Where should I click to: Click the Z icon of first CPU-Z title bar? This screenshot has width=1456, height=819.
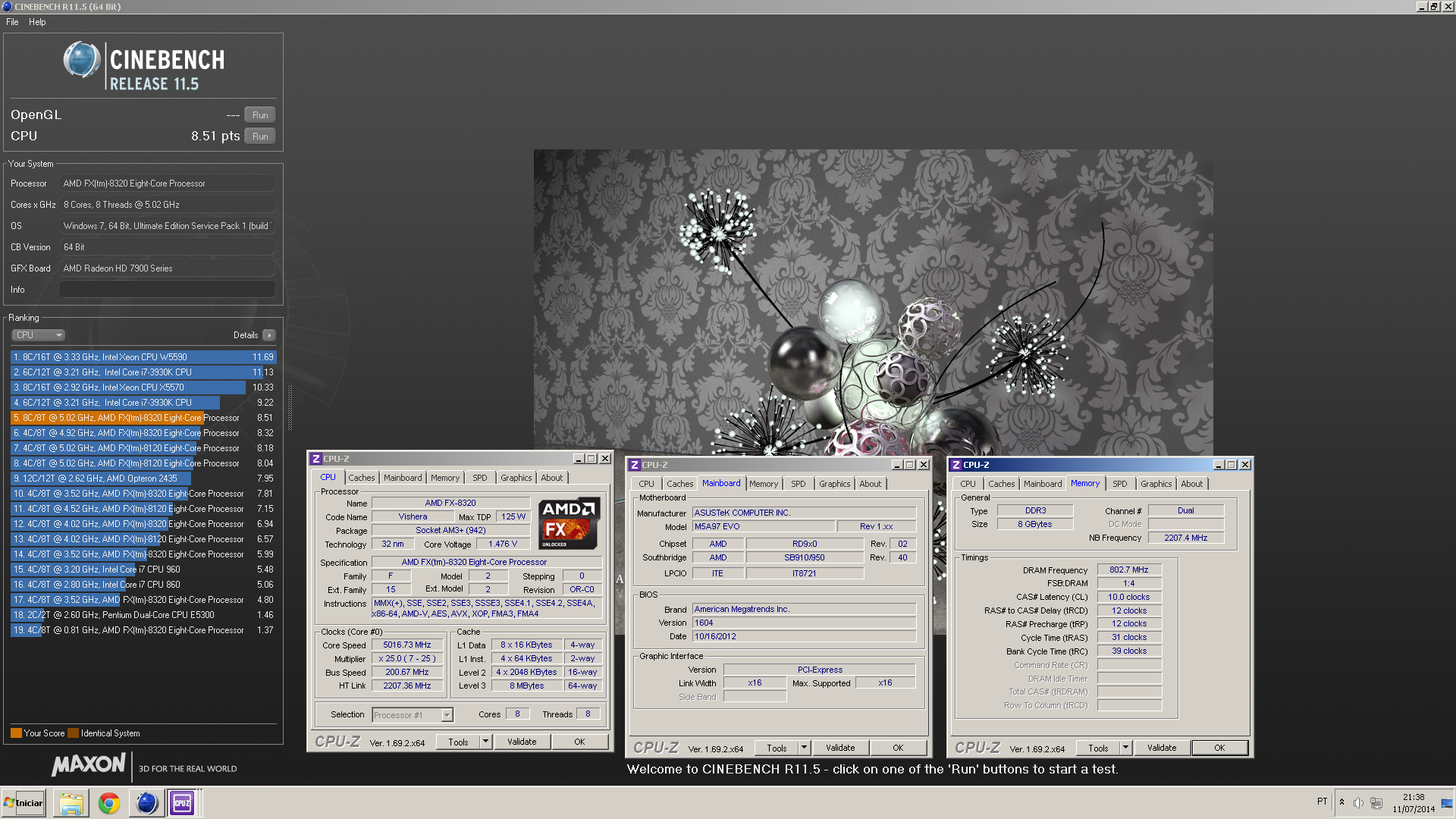pyautogui.click(x=316, y=459)
